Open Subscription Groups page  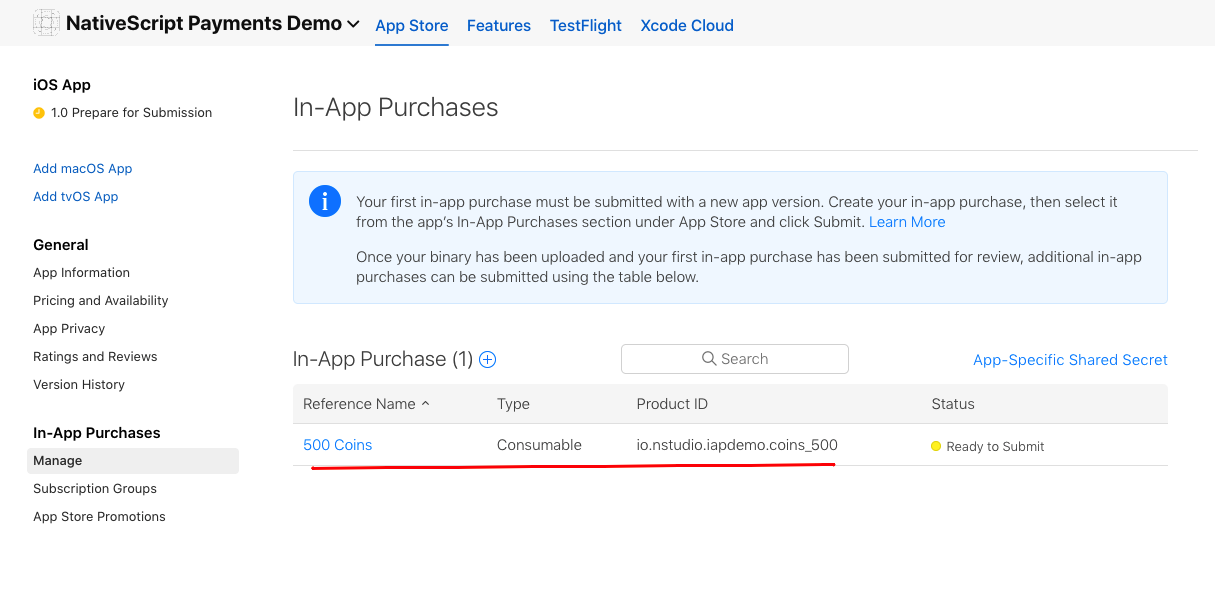pos(95,489)
